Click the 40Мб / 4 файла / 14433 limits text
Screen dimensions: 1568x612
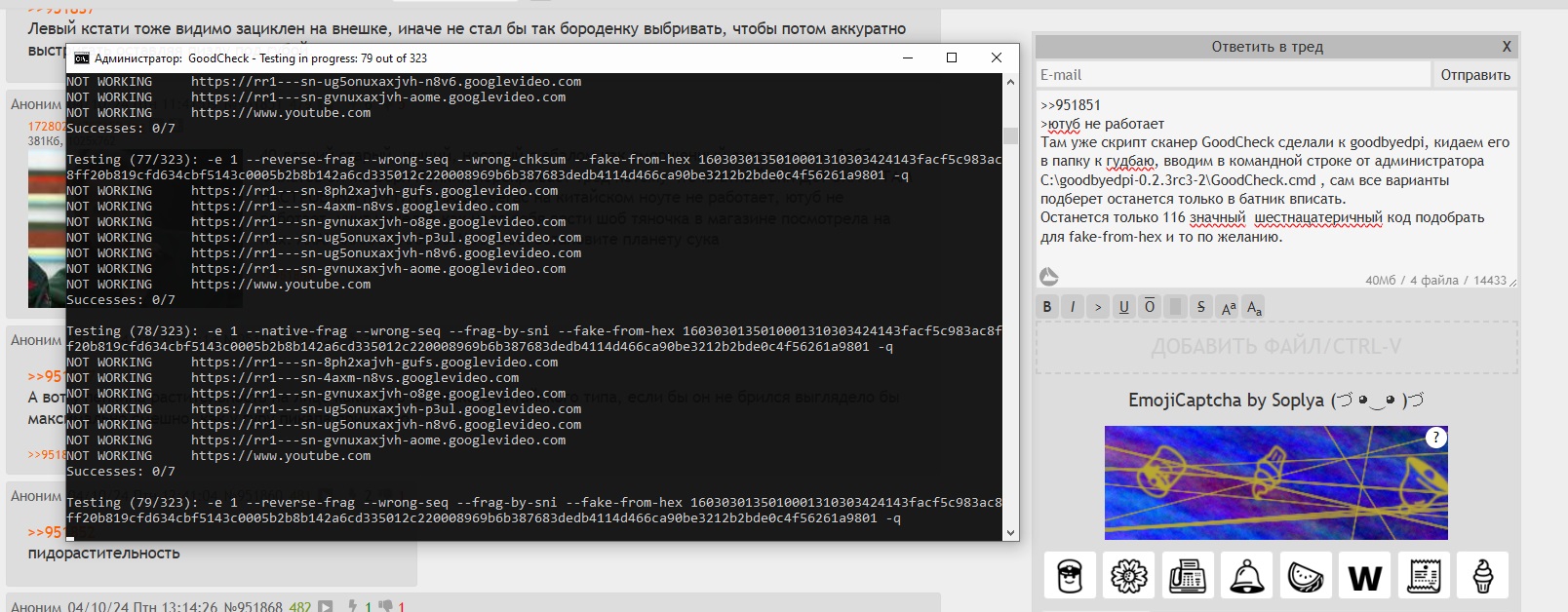tap(1435, 281)
